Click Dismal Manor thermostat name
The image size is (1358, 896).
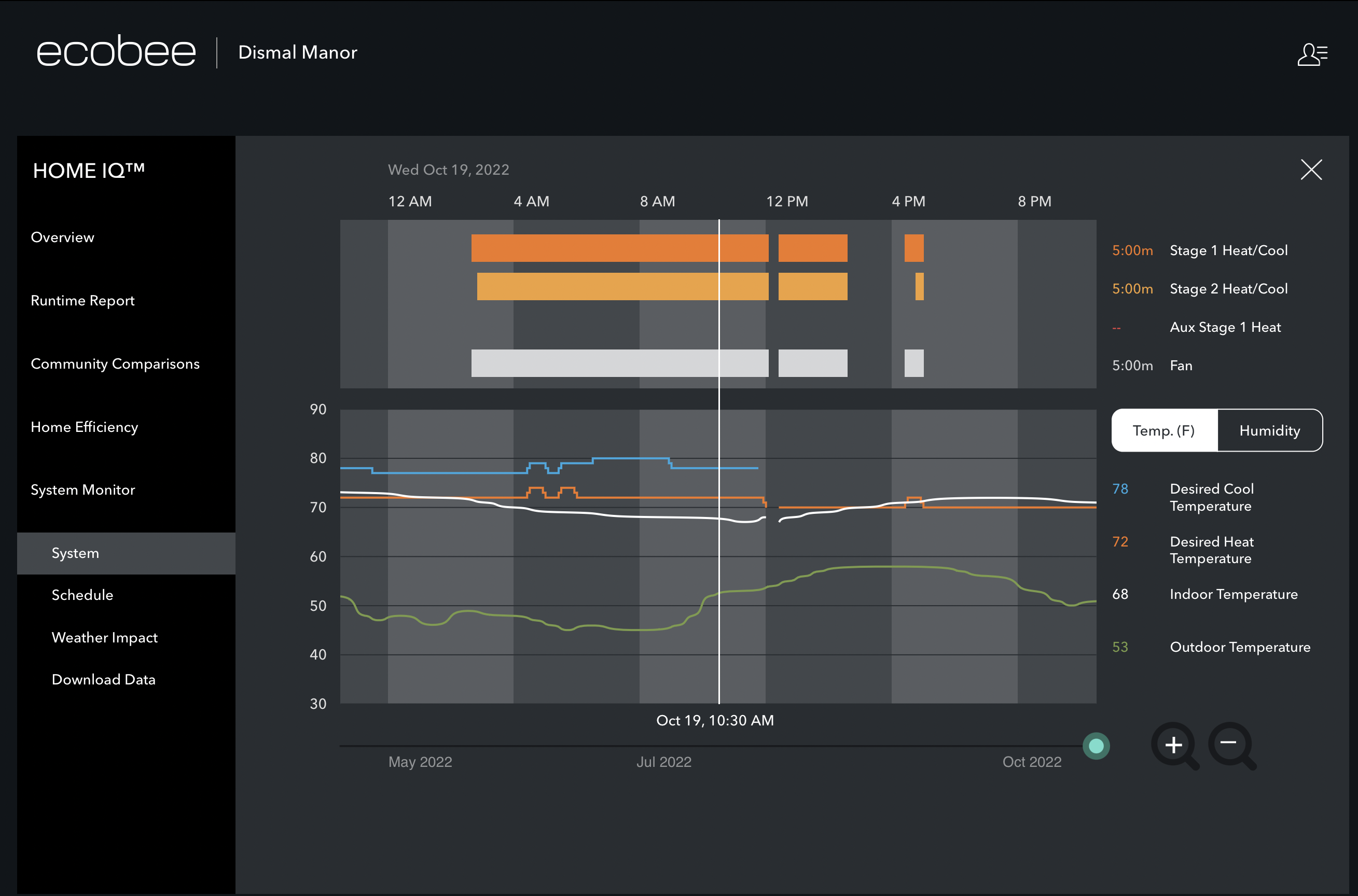297,52
